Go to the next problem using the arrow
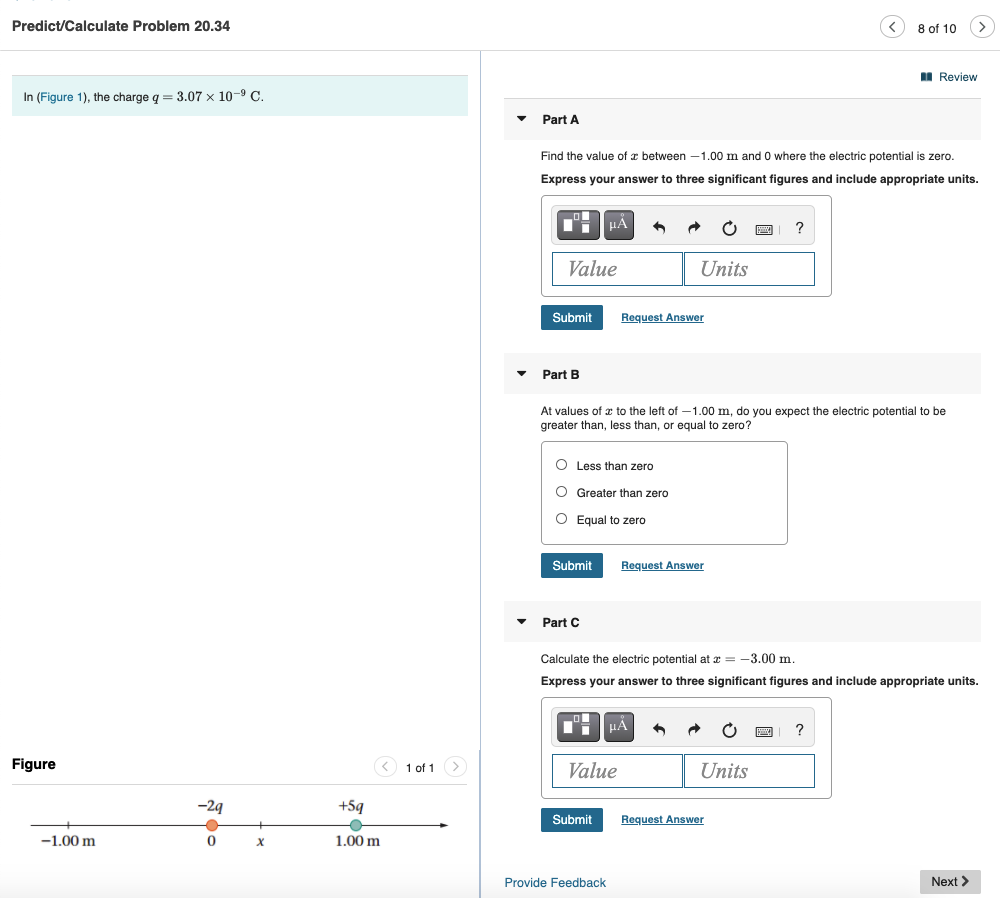The height and width of the screenshot is (898, 1000). click(980, 26)
